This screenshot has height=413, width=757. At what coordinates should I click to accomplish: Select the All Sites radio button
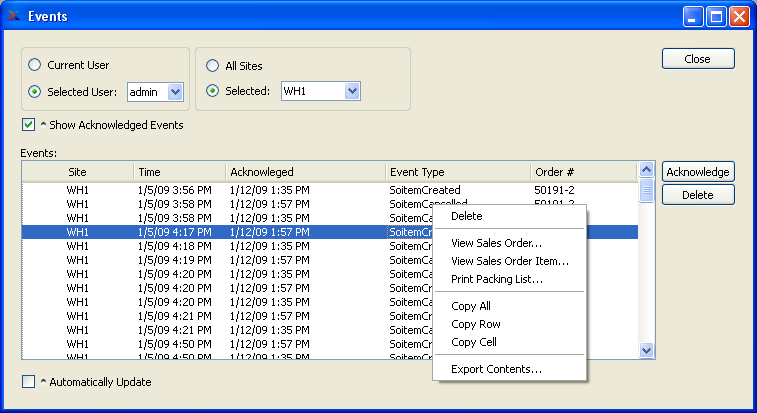213,65
